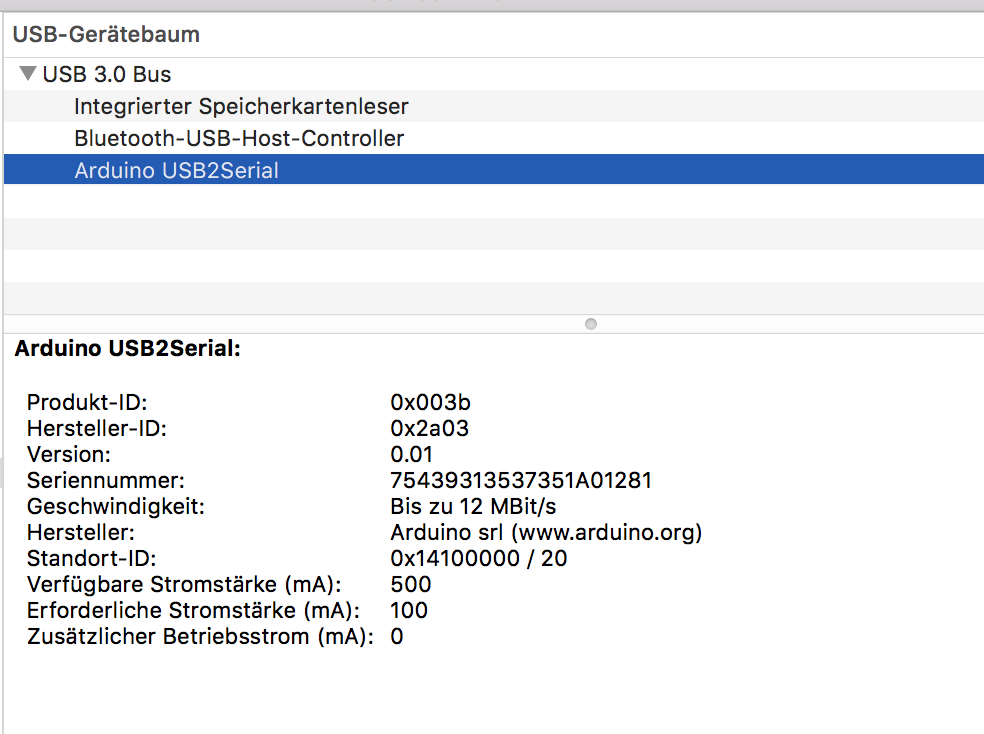Click the USB-Gerätebaum column header
This screenshot has height=734, width=984.
pyautogui.click(x=106, y=34)
